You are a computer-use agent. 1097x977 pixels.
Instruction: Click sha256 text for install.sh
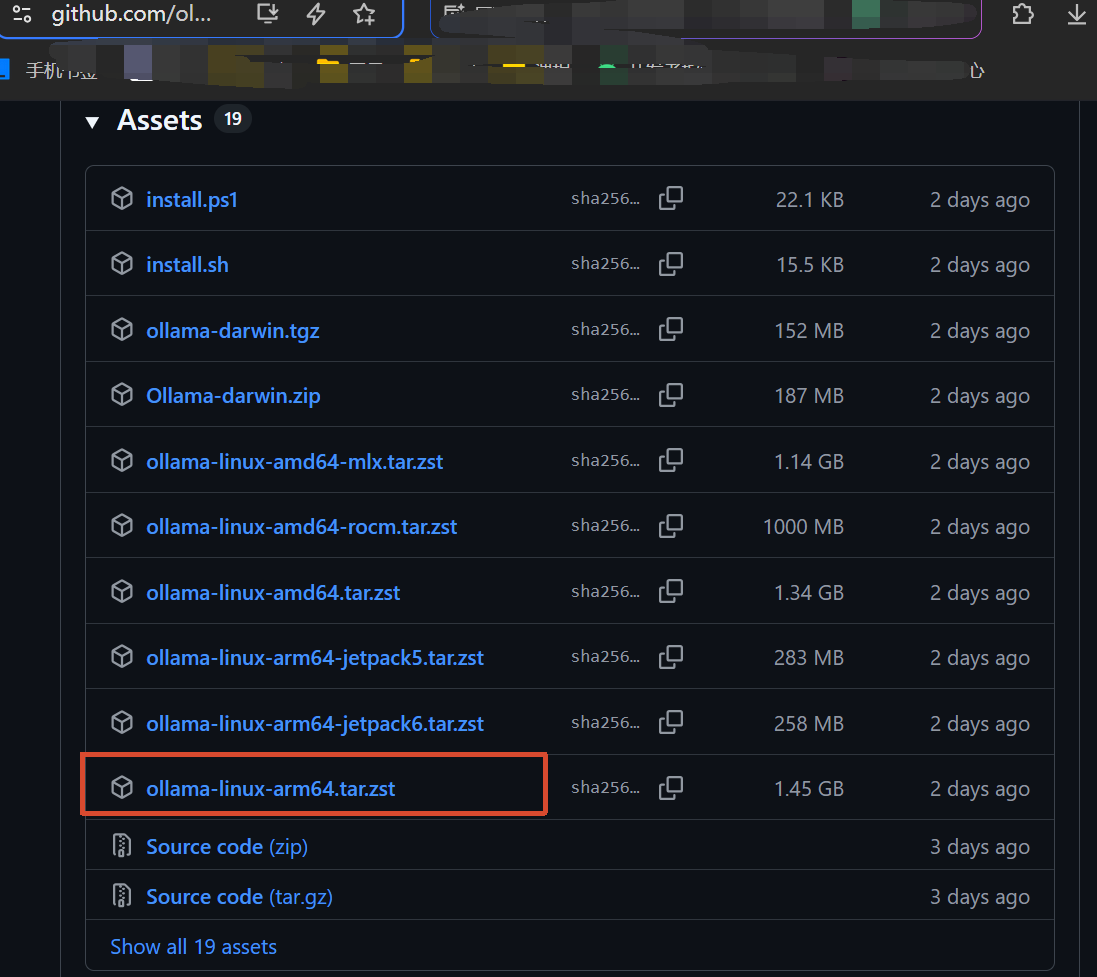tap(605, 264)
